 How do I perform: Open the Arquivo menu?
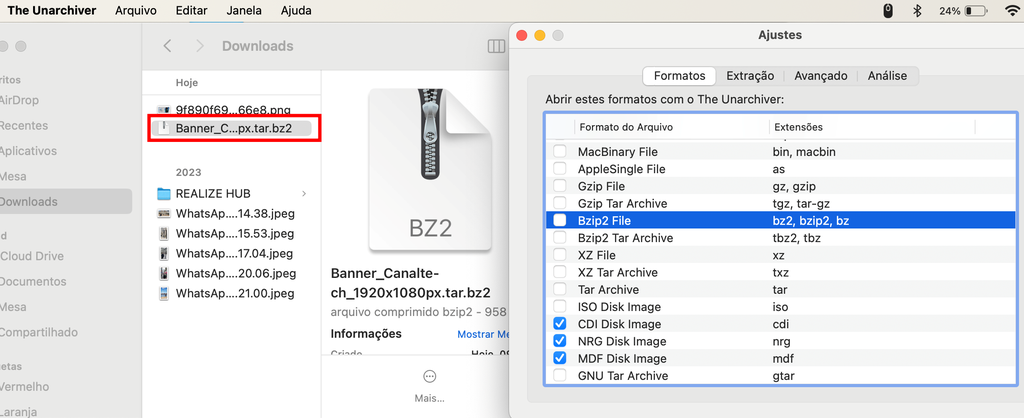coord(136,10)
